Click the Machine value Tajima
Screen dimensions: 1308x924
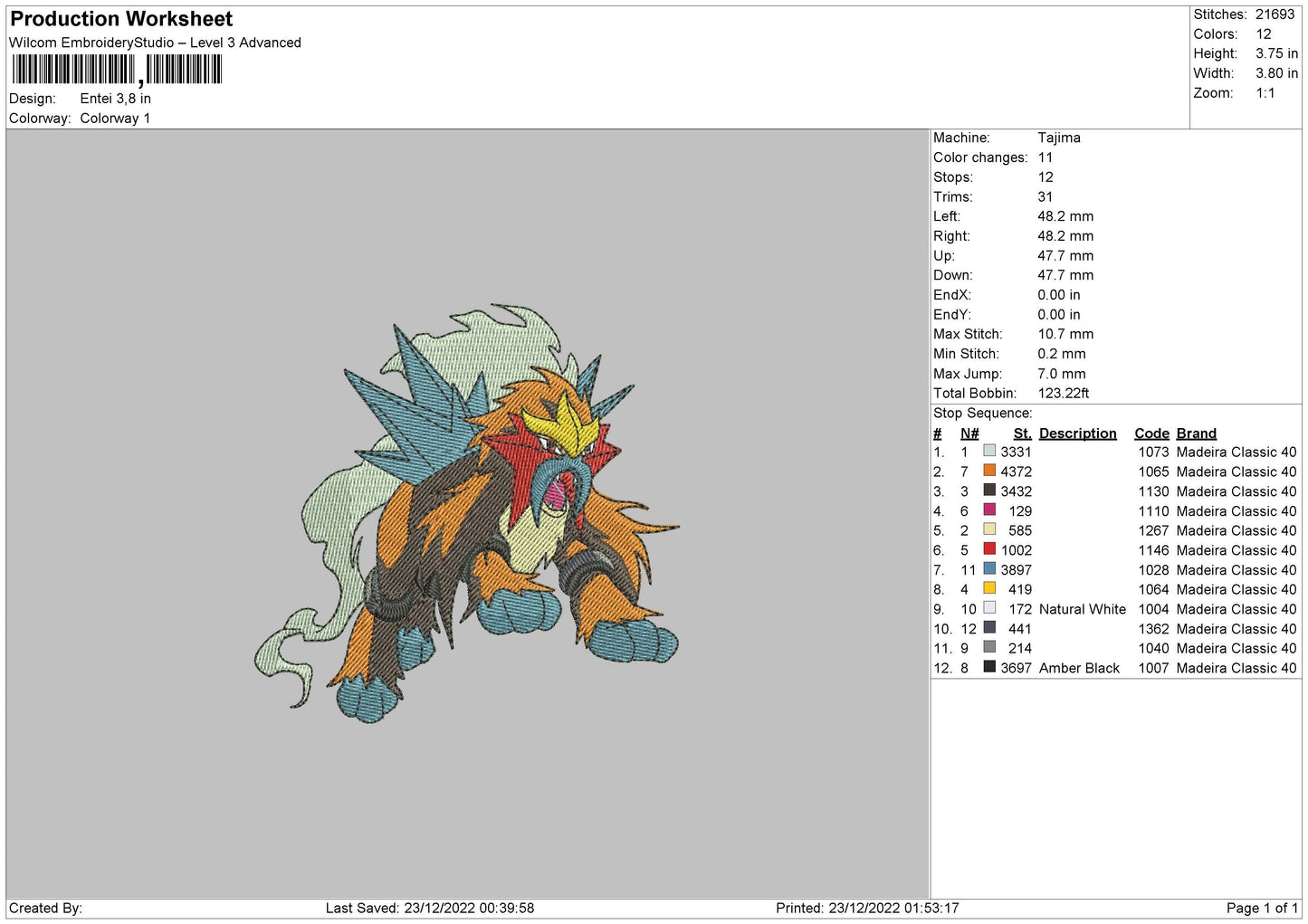[x=1059, y=138]
